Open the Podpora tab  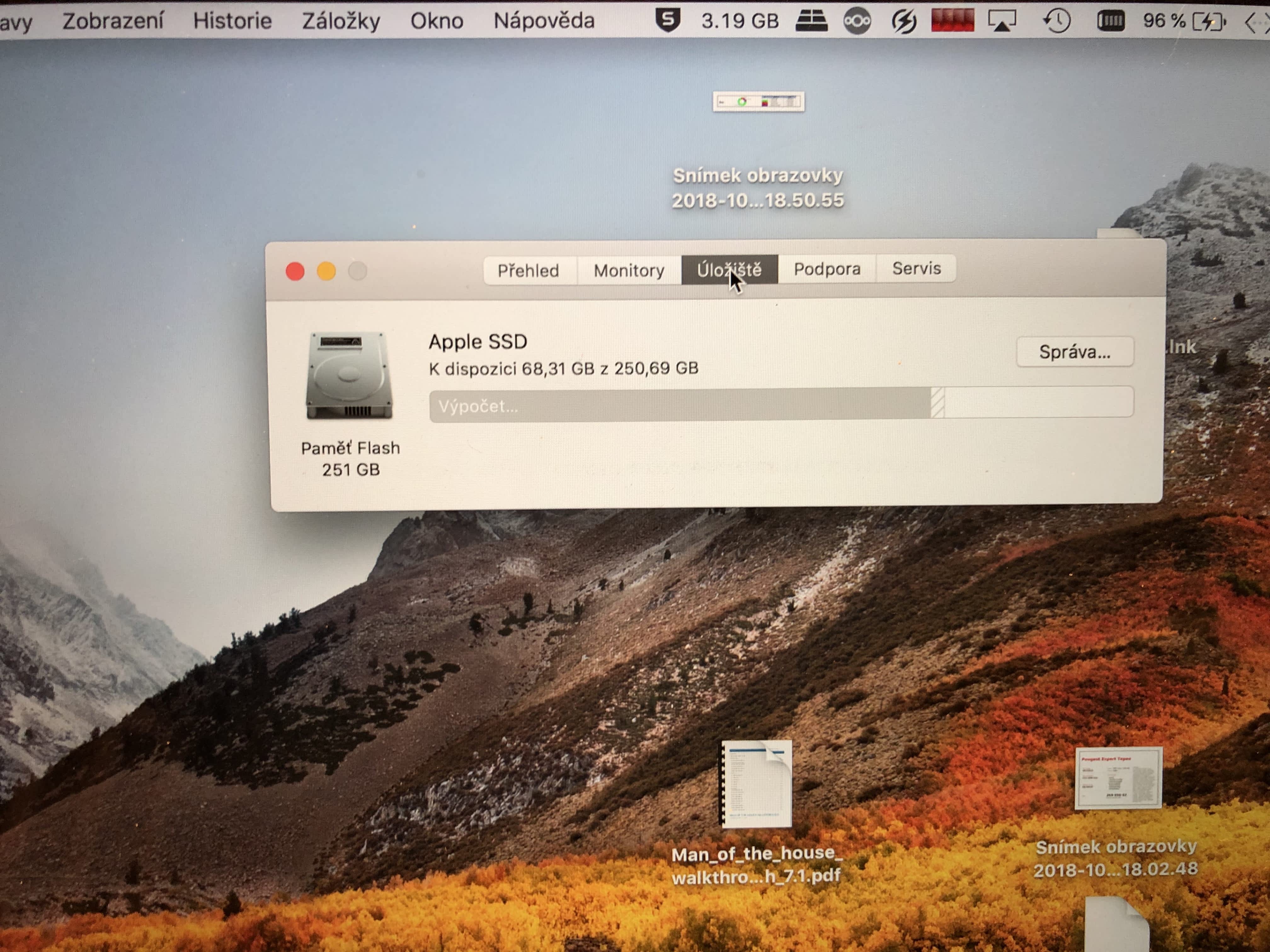coord(827,269)
